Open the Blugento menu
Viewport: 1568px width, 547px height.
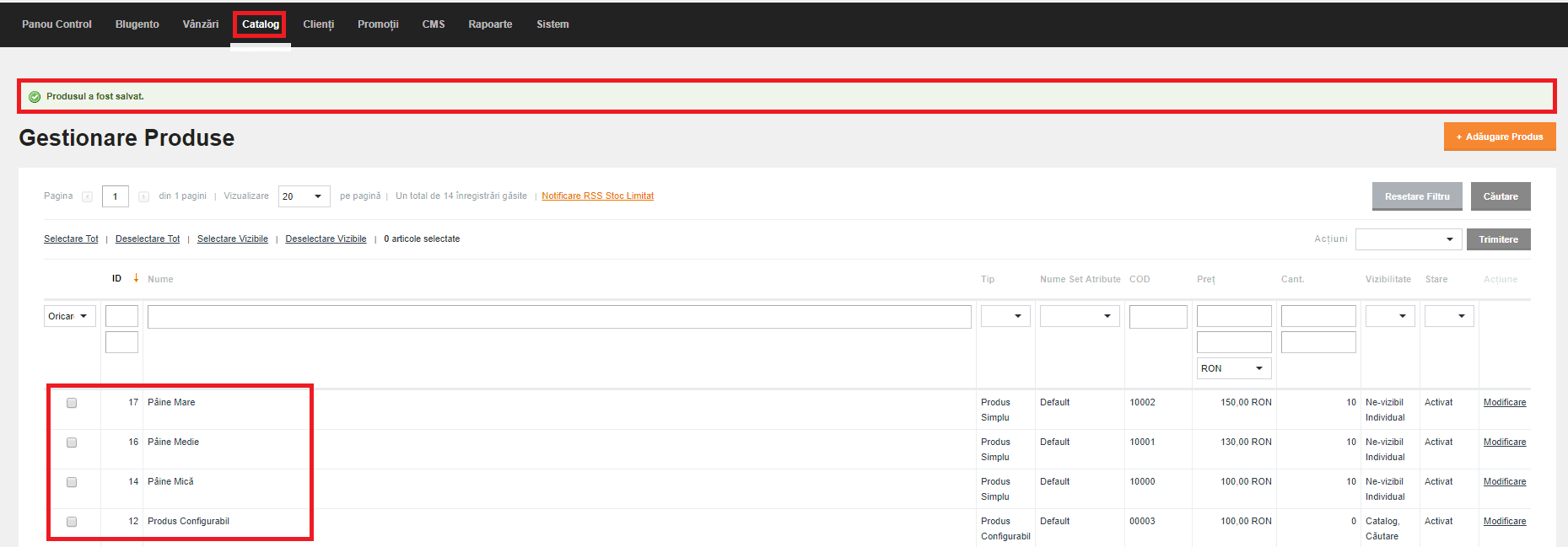coord(137,24)
